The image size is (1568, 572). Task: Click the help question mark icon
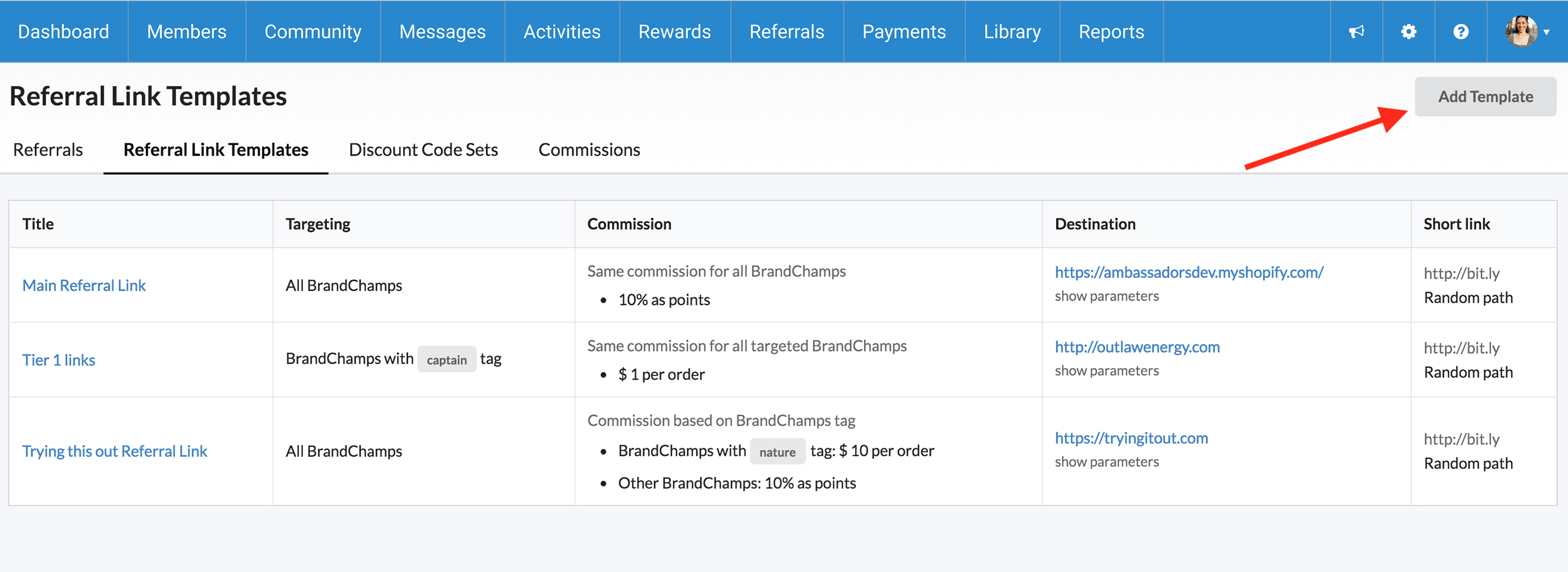1461,32
